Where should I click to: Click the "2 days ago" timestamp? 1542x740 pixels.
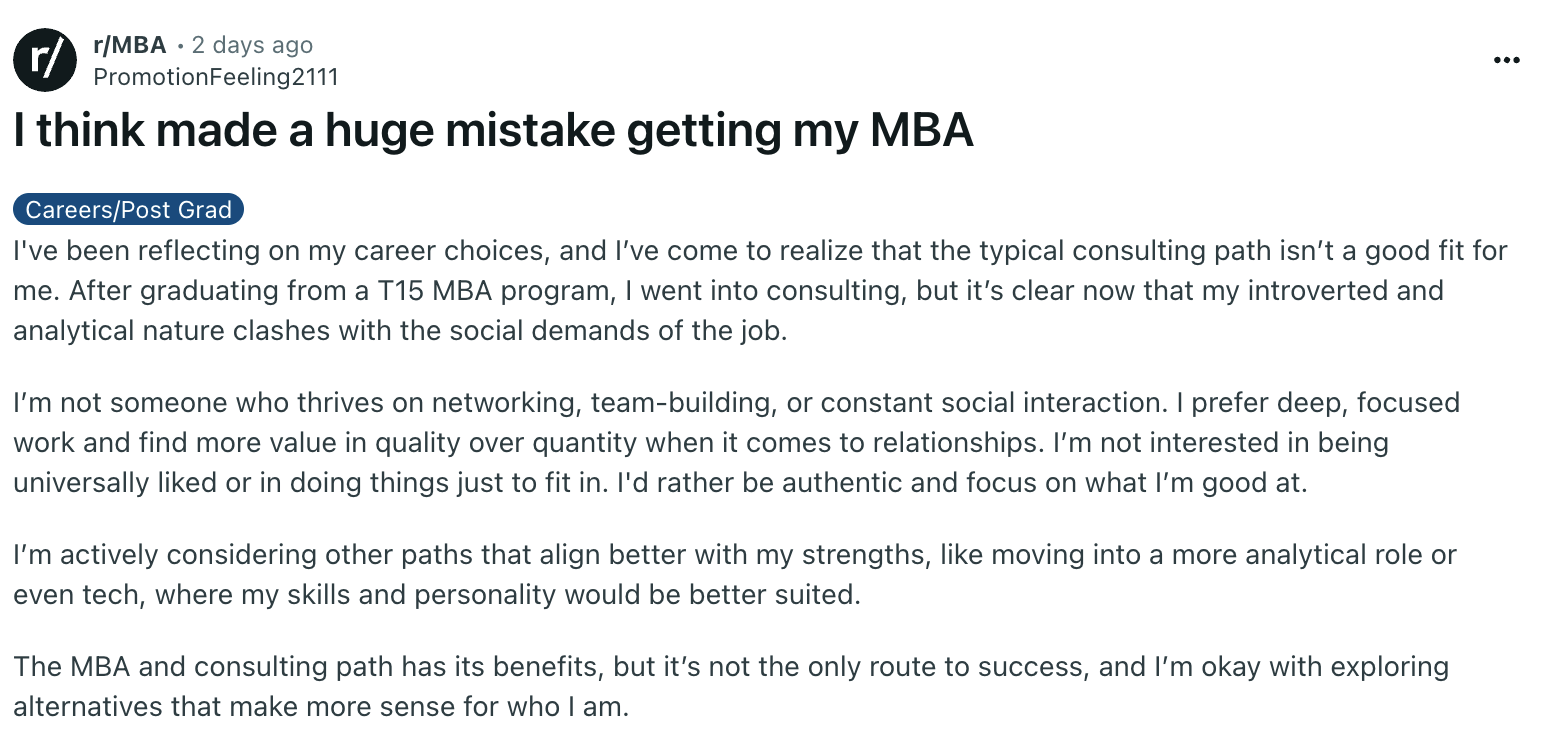pos(252,45)
